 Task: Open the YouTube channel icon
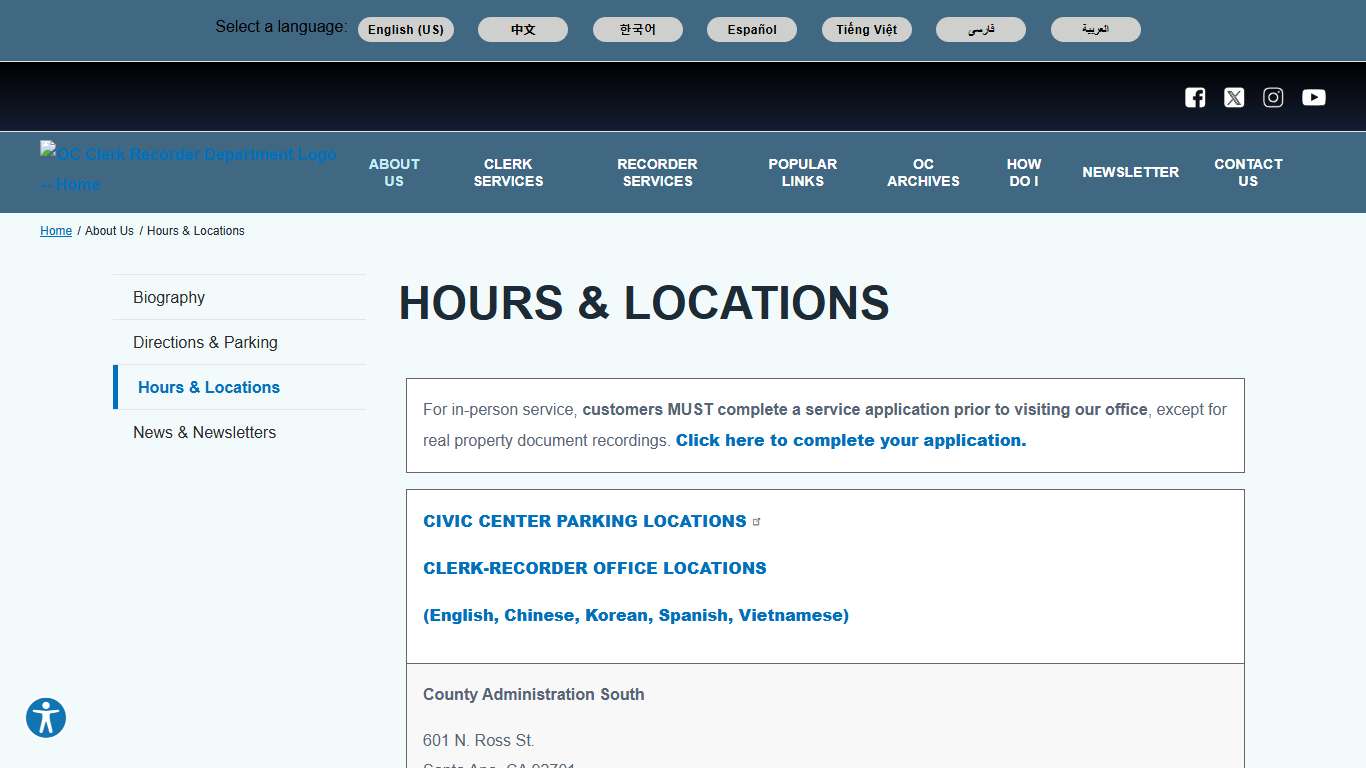coord(1313,97)
